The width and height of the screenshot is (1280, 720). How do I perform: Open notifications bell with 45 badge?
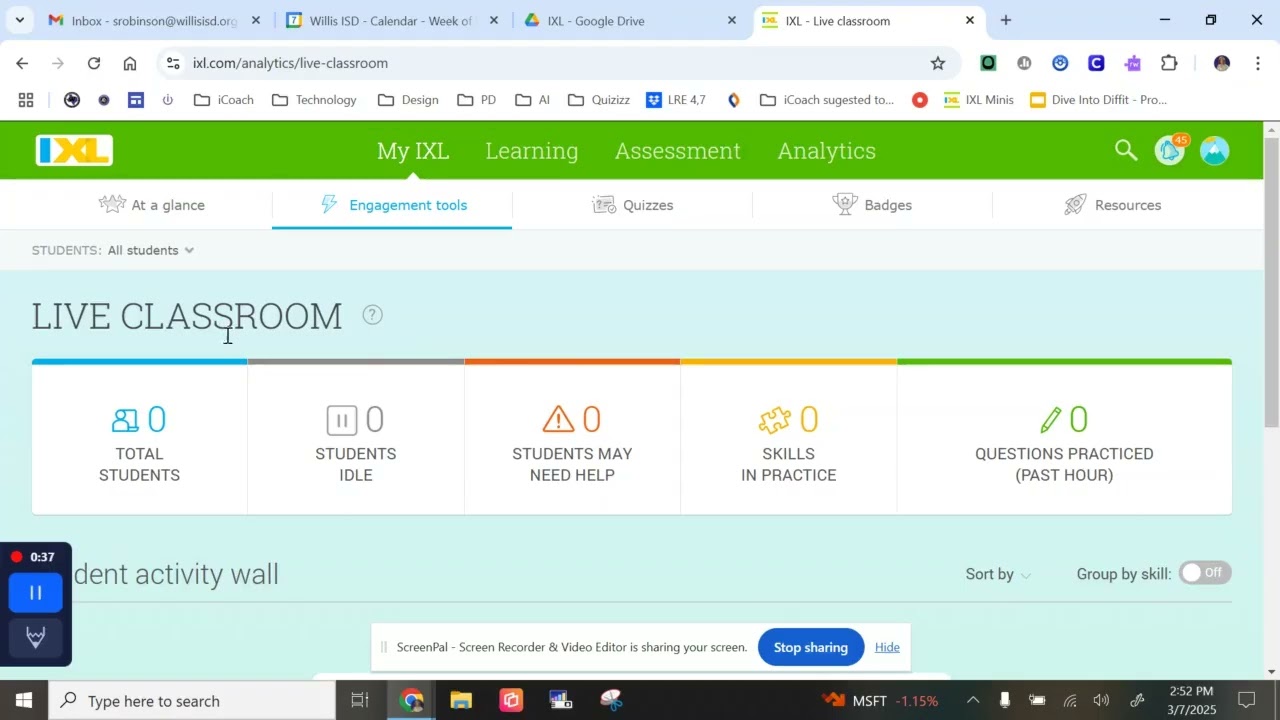click(x=1170, y=150)
